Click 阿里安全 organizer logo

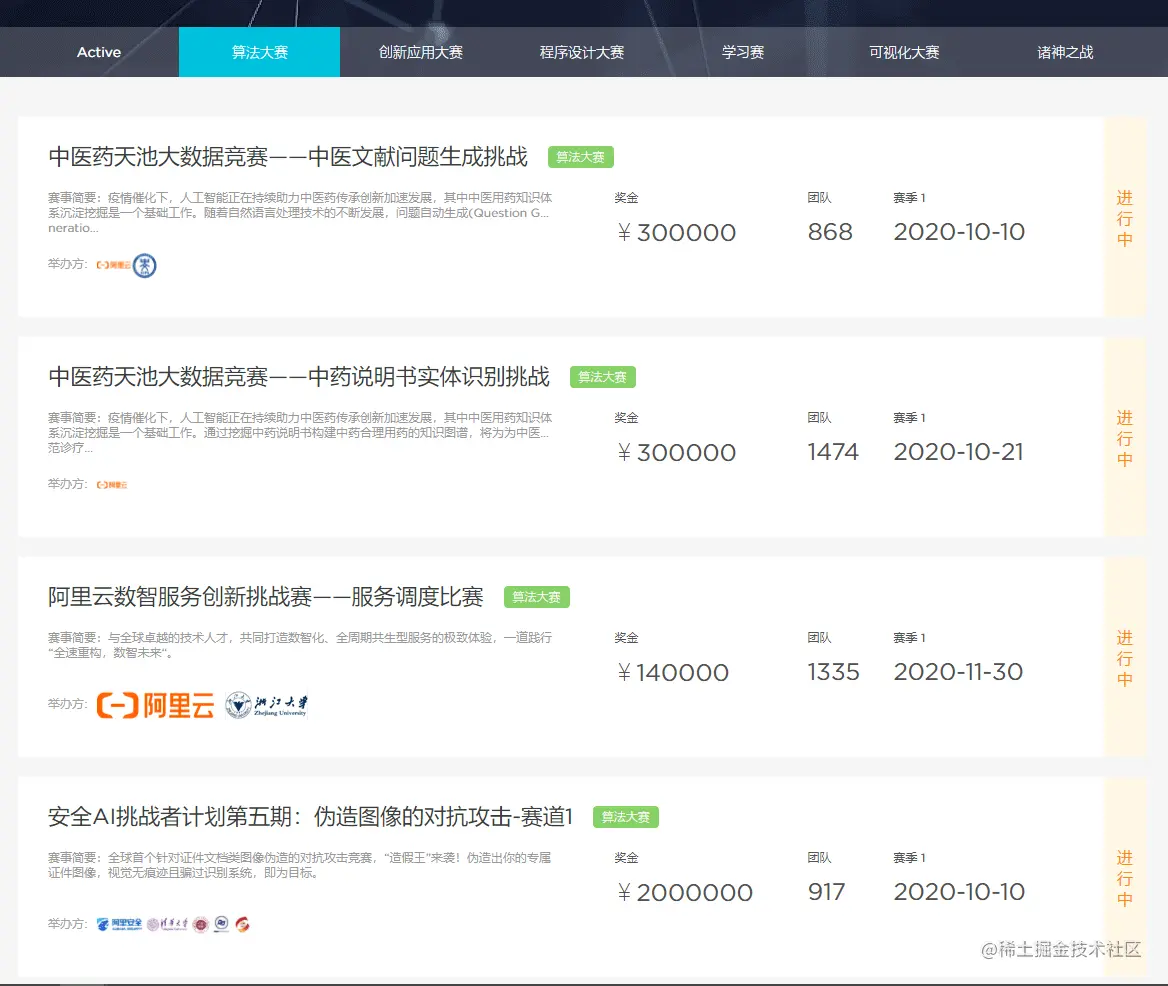pyautogui.click(x=119, y=924)
